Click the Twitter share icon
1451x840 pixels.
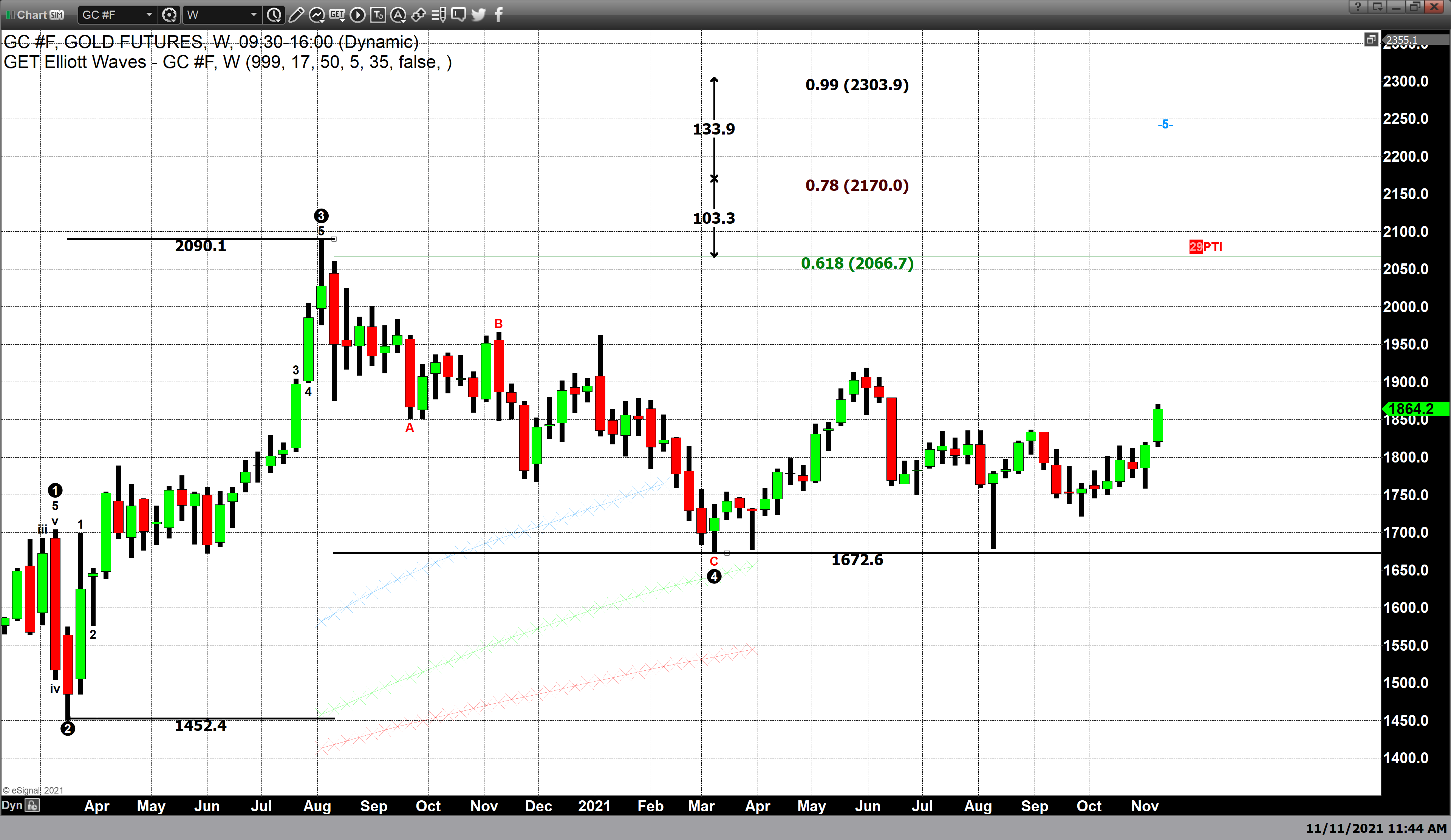(x=478, y=15)
